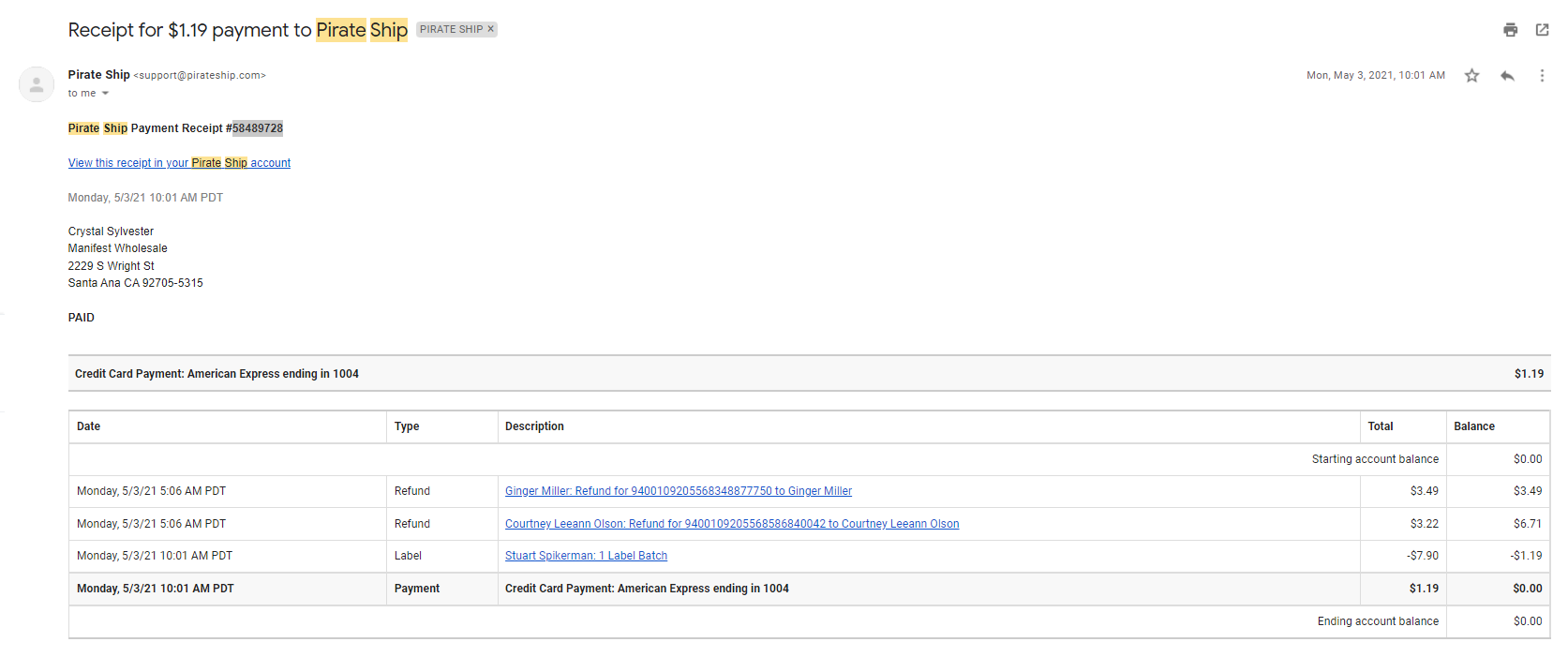The width and height of the screenshot is (1568, 657).
Task: Open Courtney Leeann Olson refund link
Action: pyautogui.click(x=732, y=524)
